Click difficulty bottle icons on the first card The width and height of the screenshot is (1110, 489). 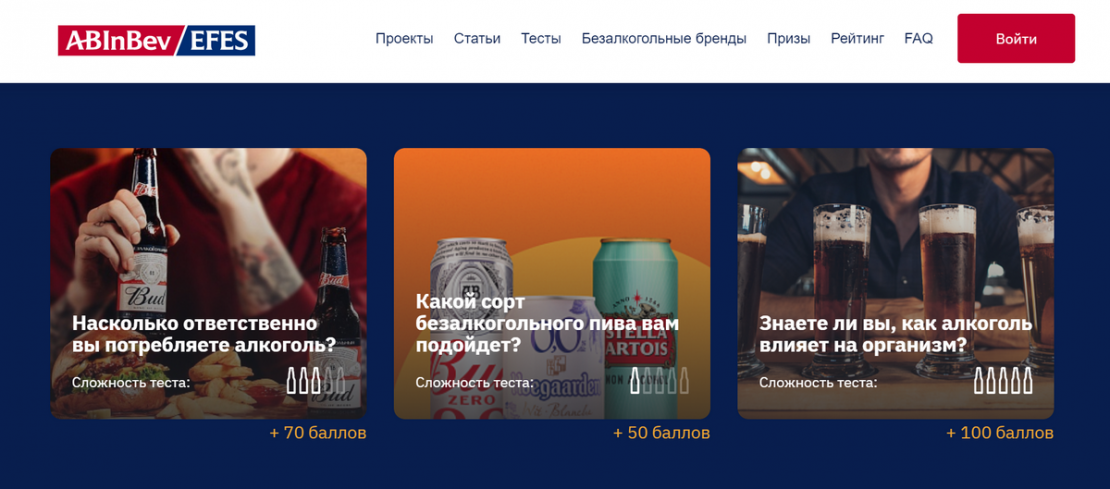[316, 381]
